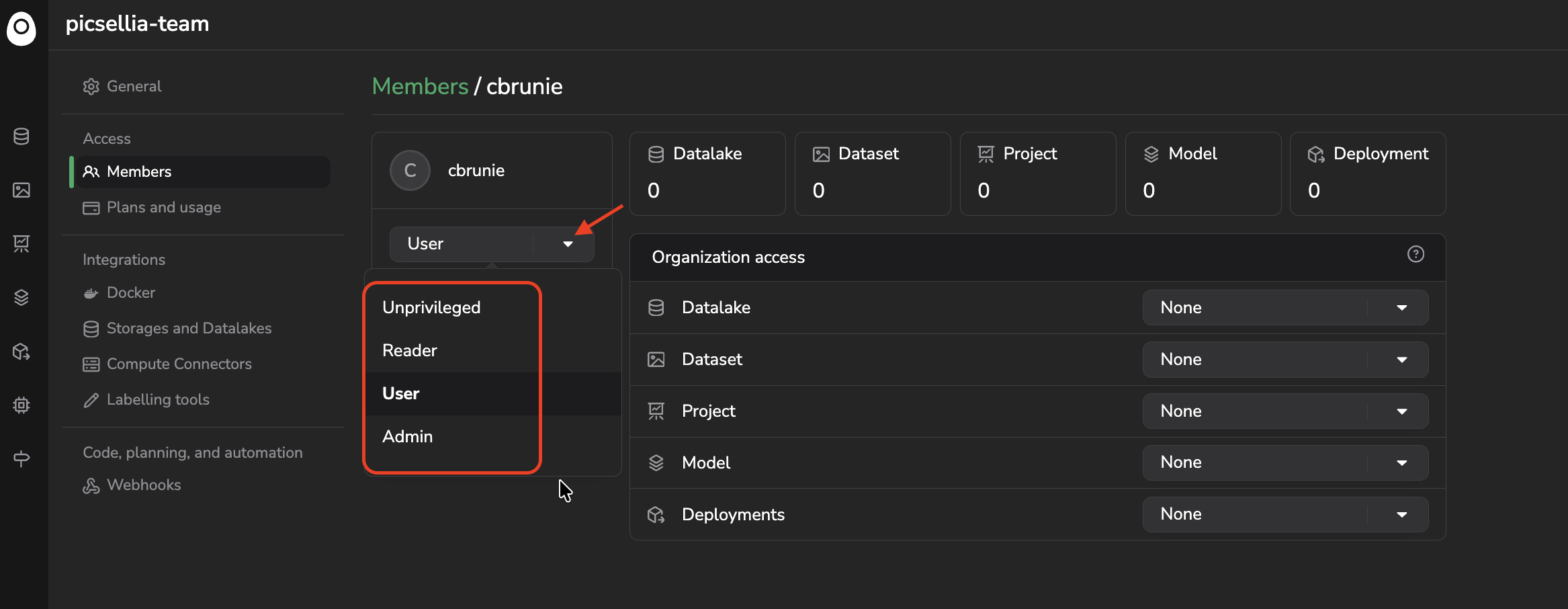Open Storages and Datalakes settings
The width and height of the screenshot is (1568, 609).
point(177,328)
